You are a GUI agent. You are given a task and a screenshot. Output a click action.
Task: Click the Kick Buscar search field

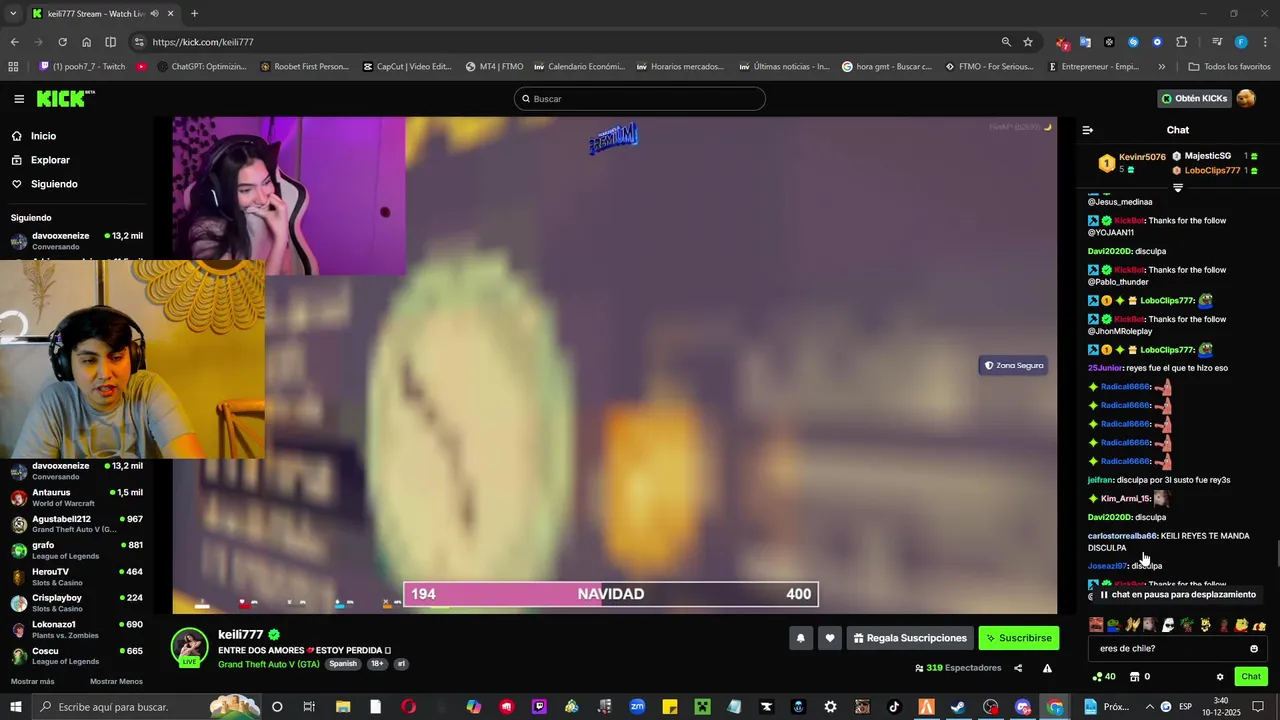(x=640, y=99)
